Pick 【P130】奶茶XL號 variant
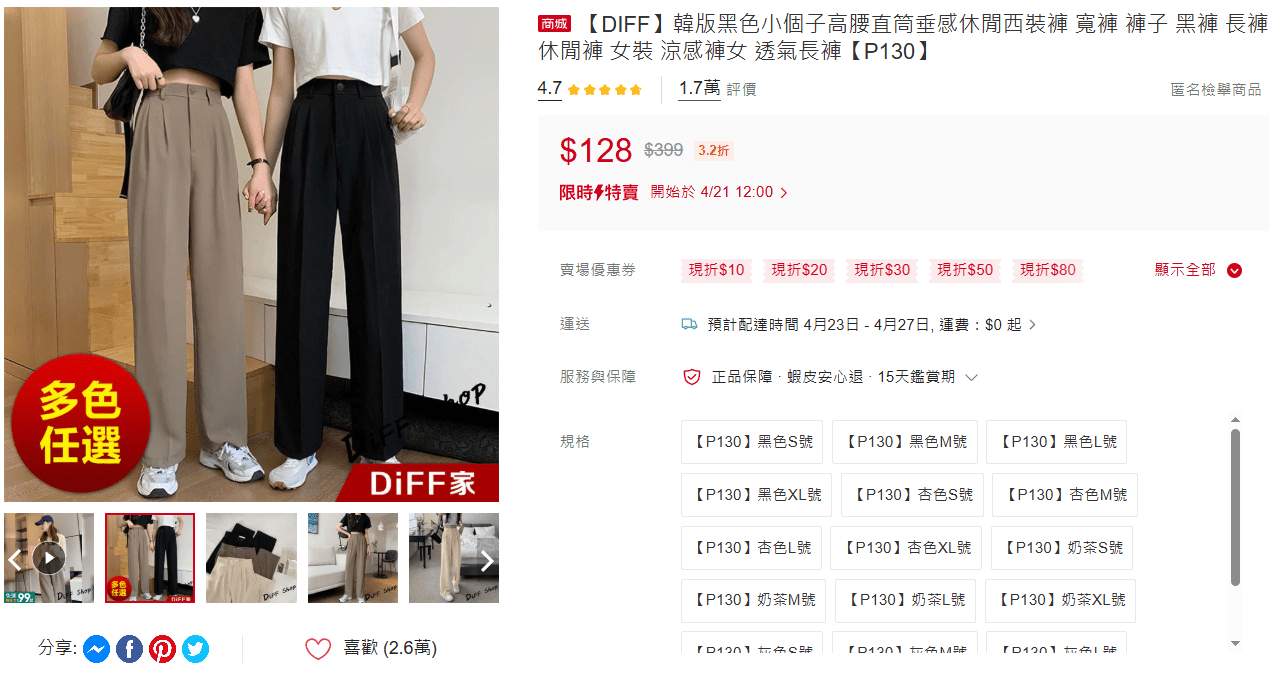This screenshot has height=685, width=1280. click(x=1060, y=601)
